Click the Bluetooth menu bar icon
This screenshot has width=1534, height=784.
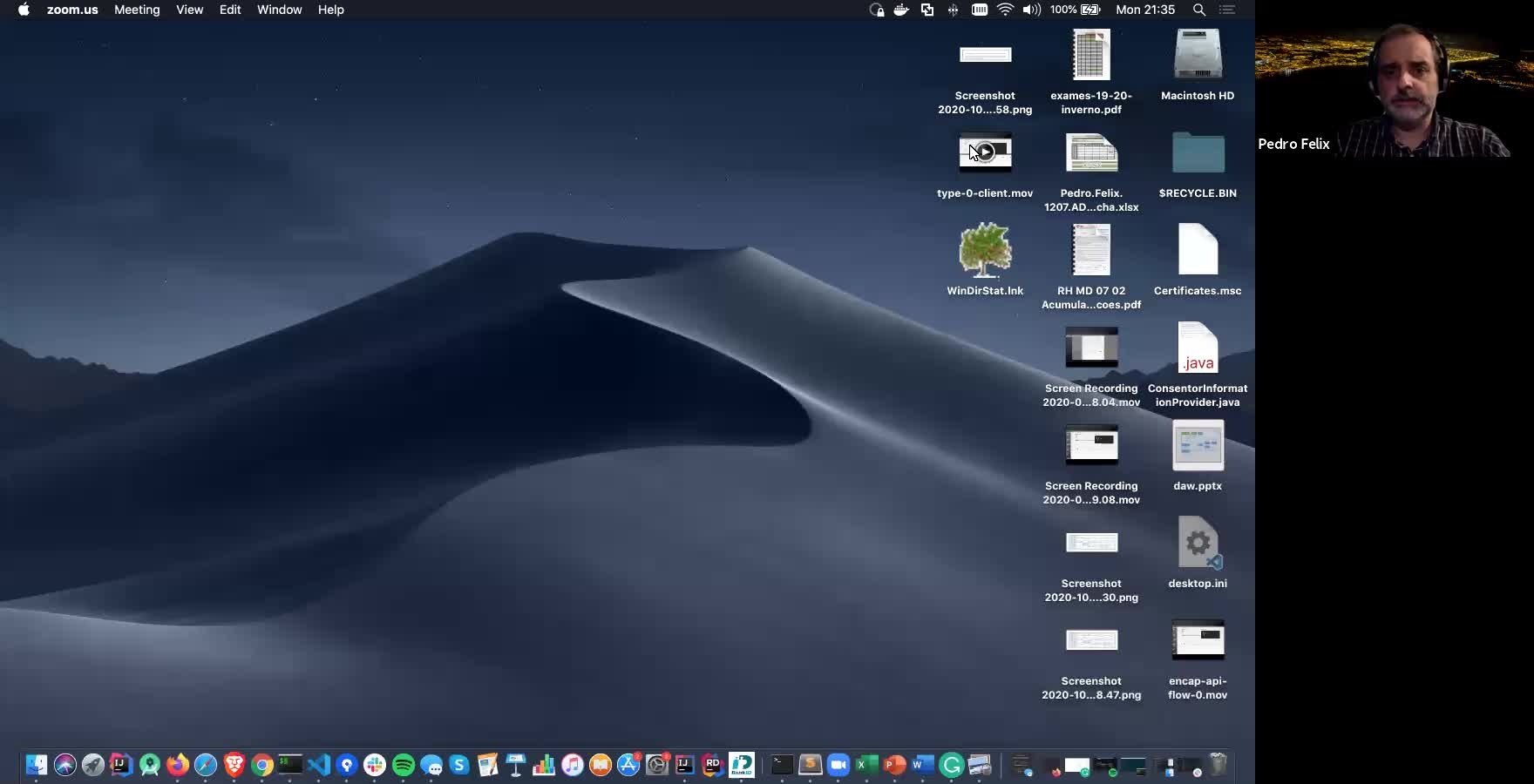point(954,10)
